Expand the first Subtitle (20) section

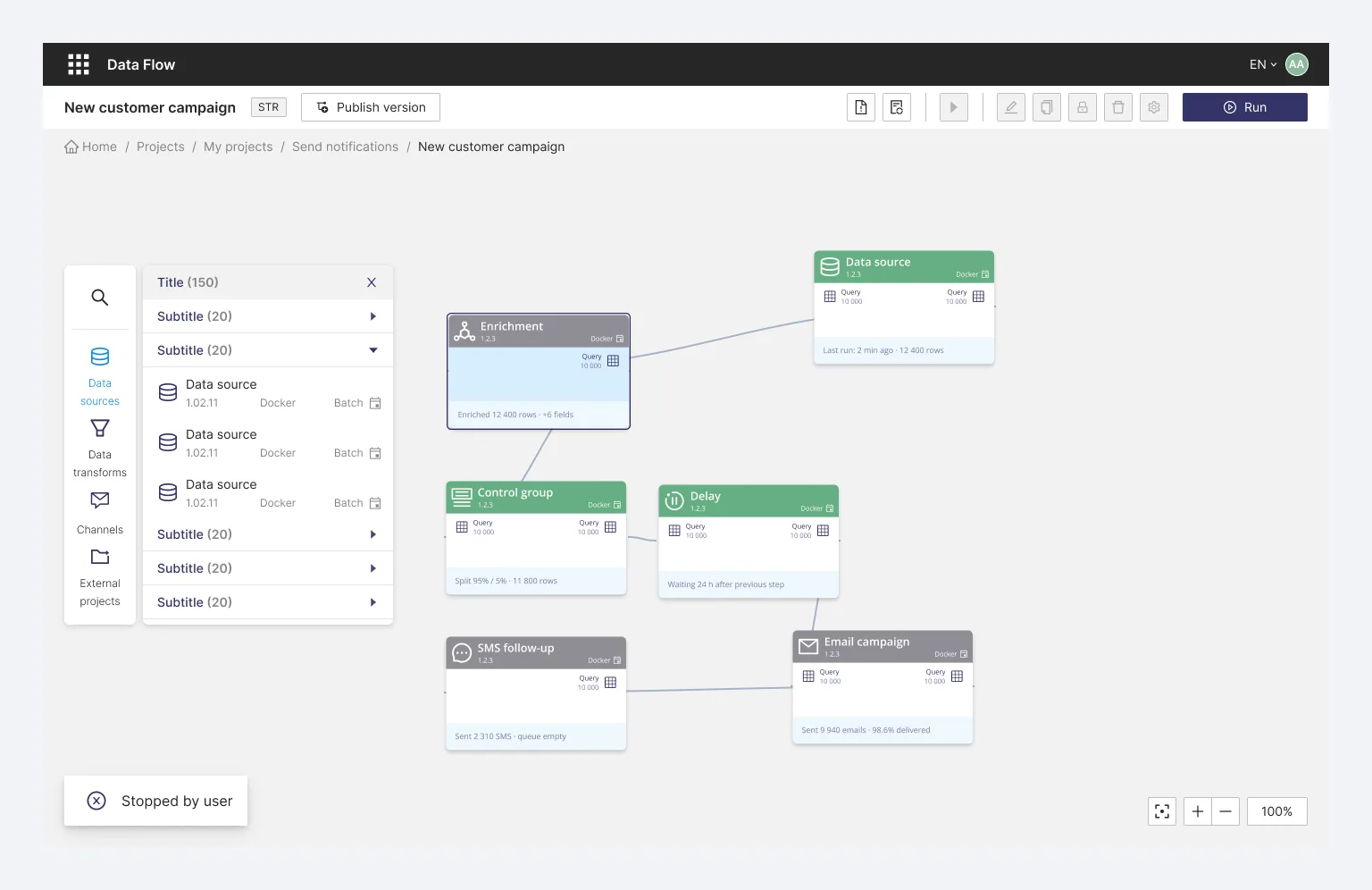pos(268,316)
